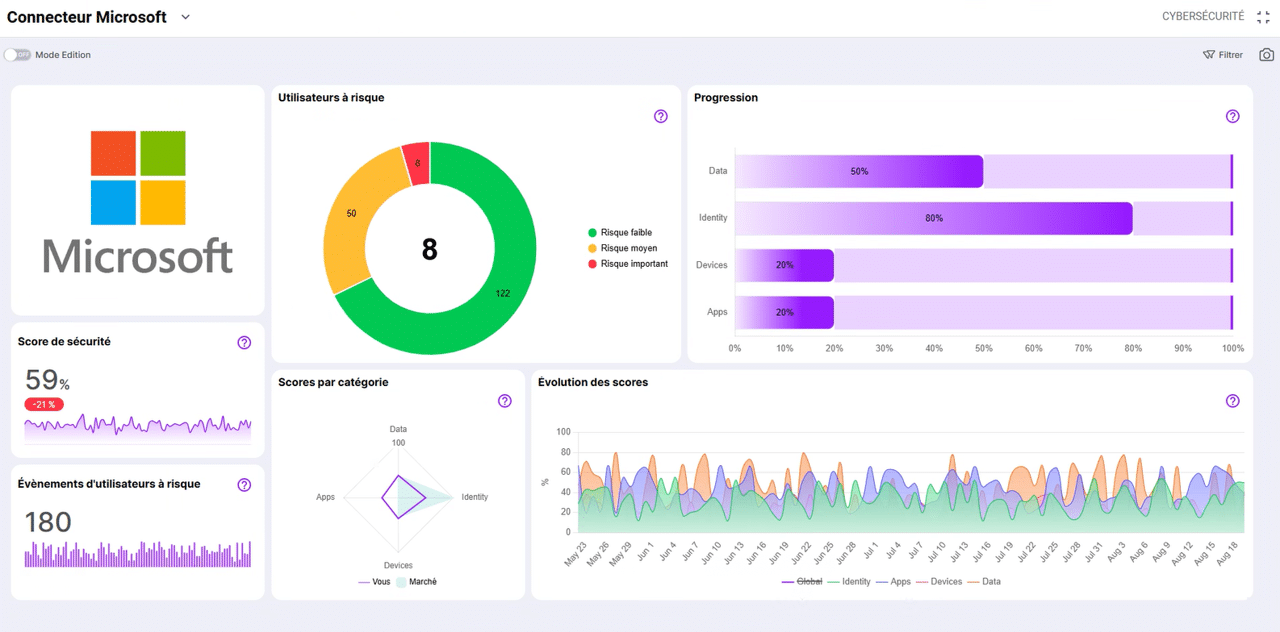
Task: Click the Apps 20% progress bar
Action: [x=784, y=312]
